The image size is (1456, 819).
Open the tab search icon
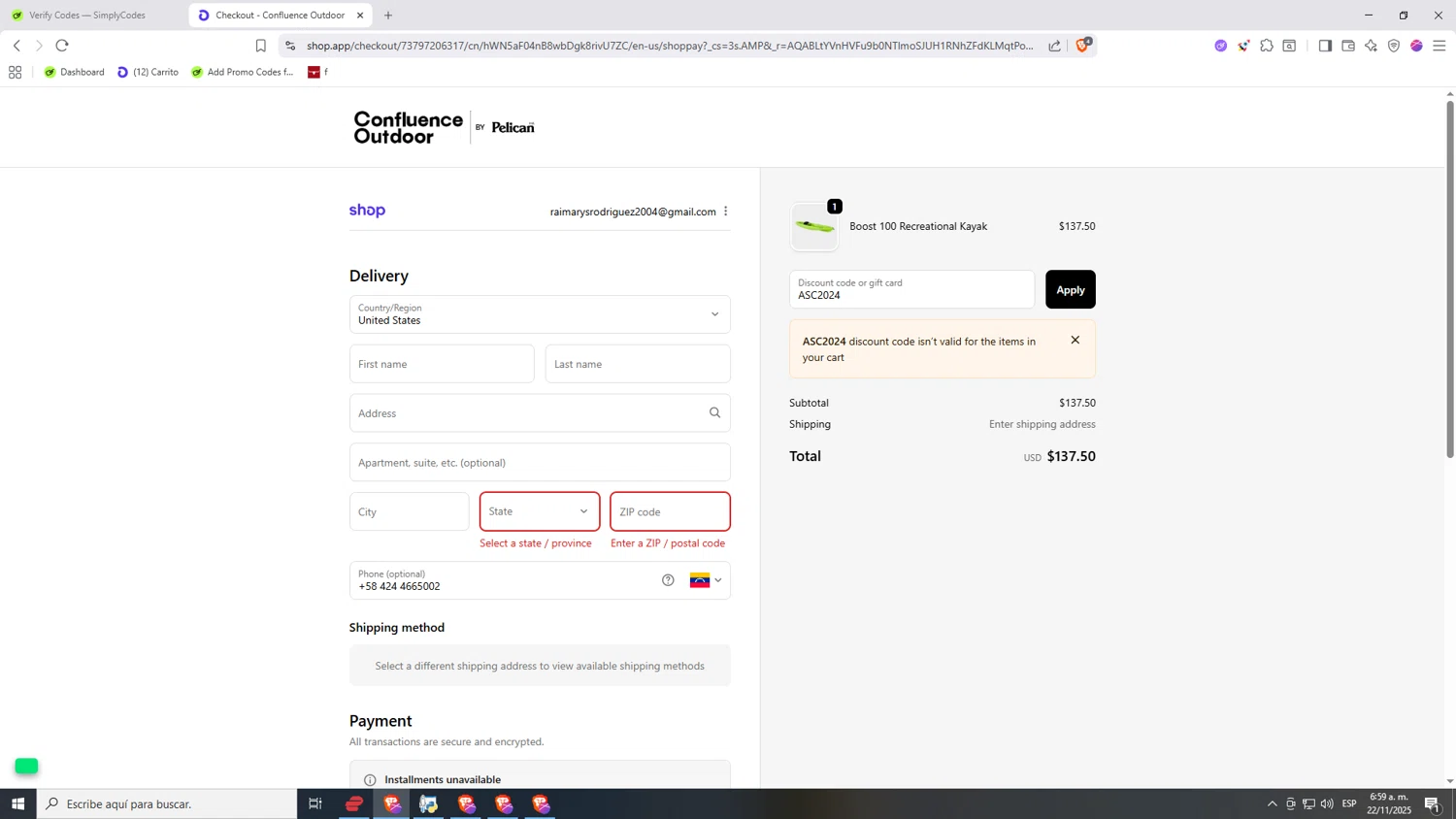pyautogui.click(x=1289, y=46)
